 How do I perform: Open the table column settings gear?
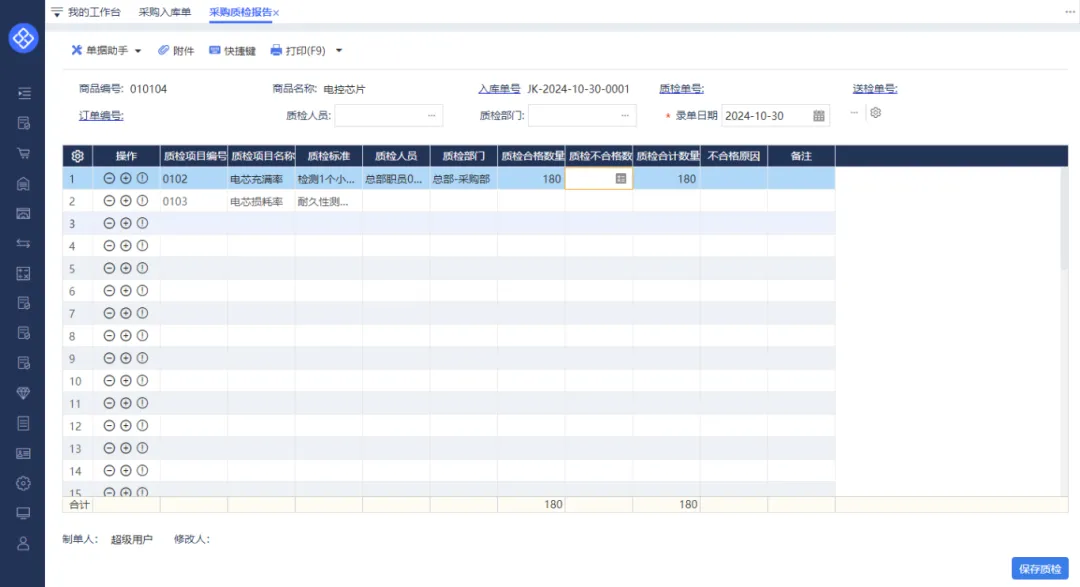(x=77, y=156)
